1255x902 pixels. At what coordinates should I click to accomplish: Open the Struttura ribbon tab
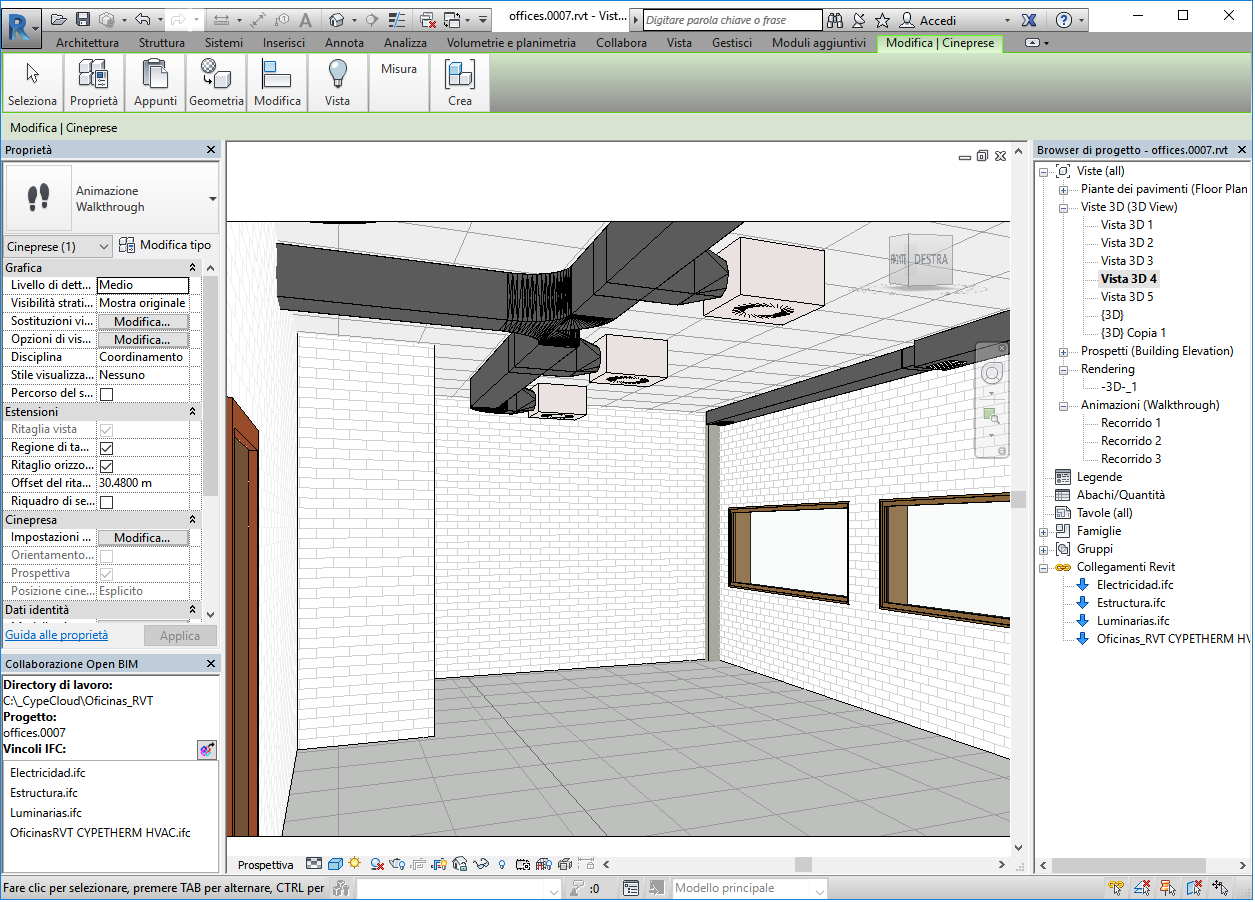tap(162, 43)
